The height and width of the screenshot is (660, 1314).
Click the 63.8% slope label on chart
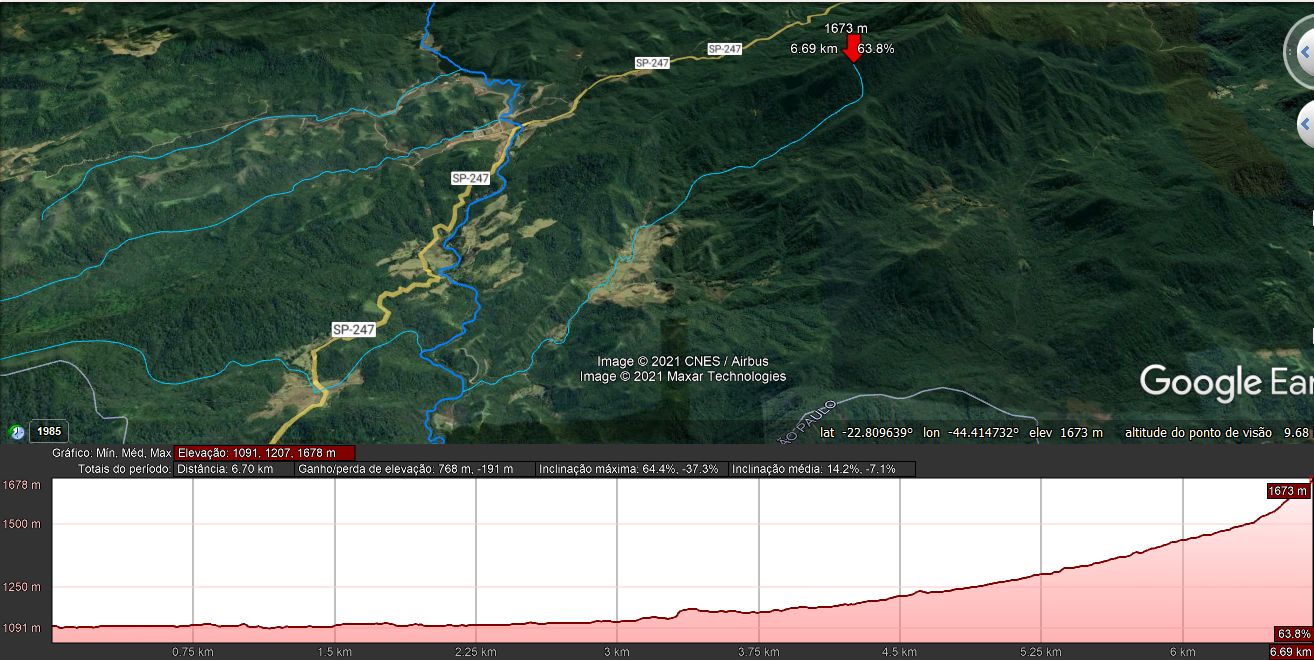pyautogui.click(x=1293, y=634)
